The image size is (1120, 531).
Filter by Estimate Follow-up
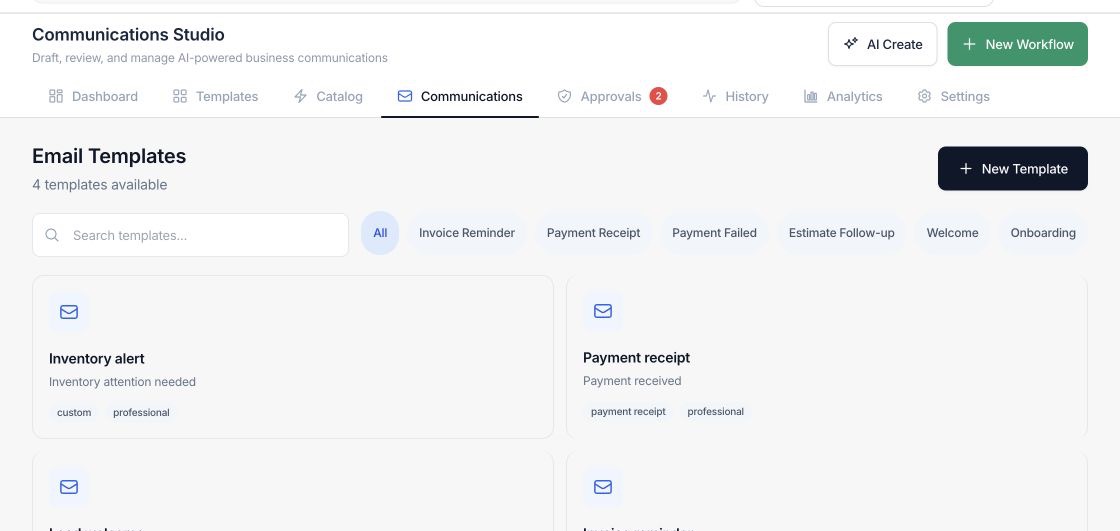[x=841, y=233]
